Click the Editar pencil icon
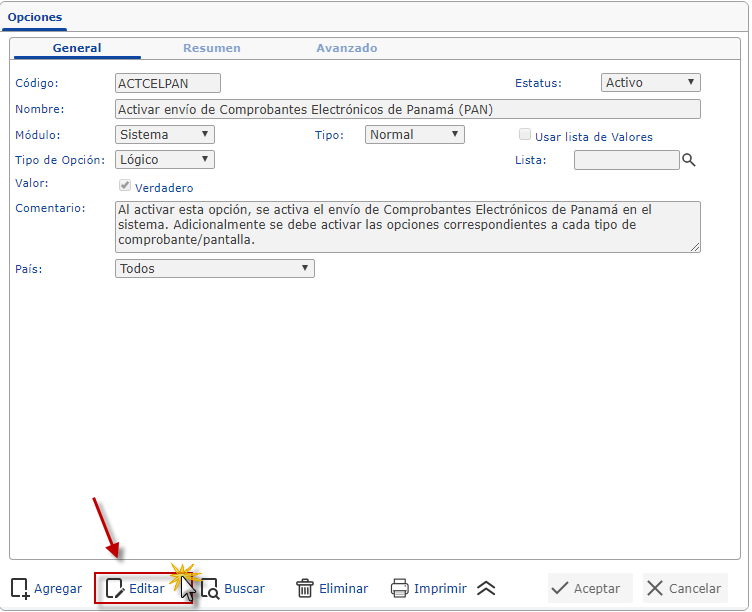This screenshot has width=752, height=612. [x=115, y=588]
